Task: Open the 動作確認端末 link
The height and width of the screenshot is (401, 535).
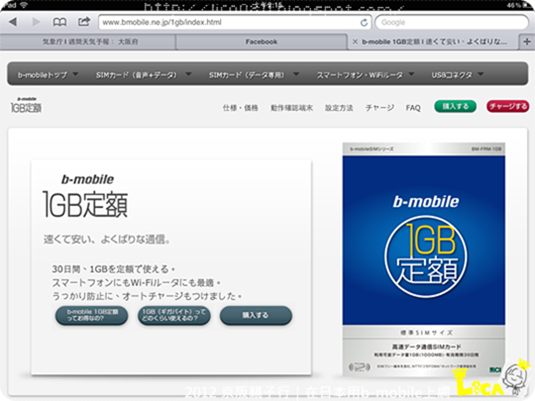Action: (292, 108)
